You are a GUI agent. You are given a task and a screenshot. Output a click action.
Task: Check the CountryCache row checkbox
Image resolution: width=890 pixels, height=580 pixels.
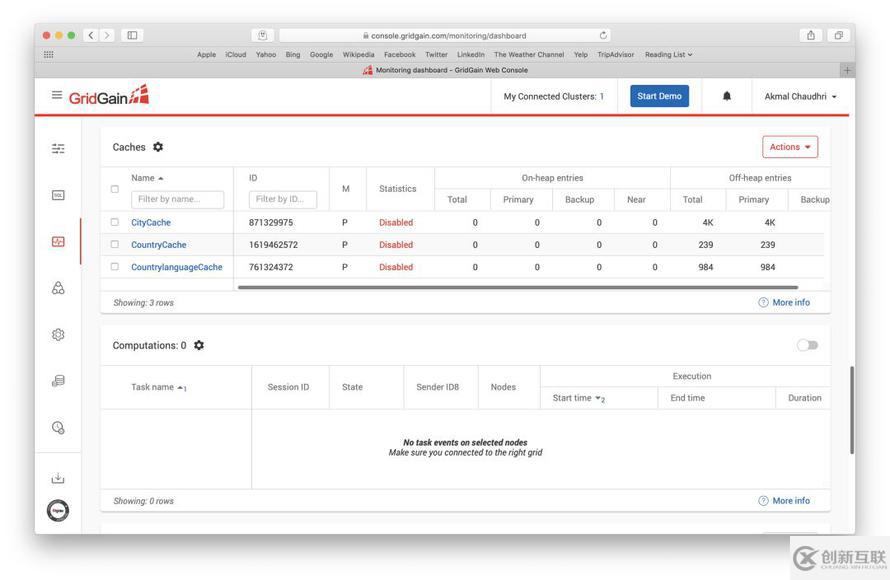click(115, 245)
